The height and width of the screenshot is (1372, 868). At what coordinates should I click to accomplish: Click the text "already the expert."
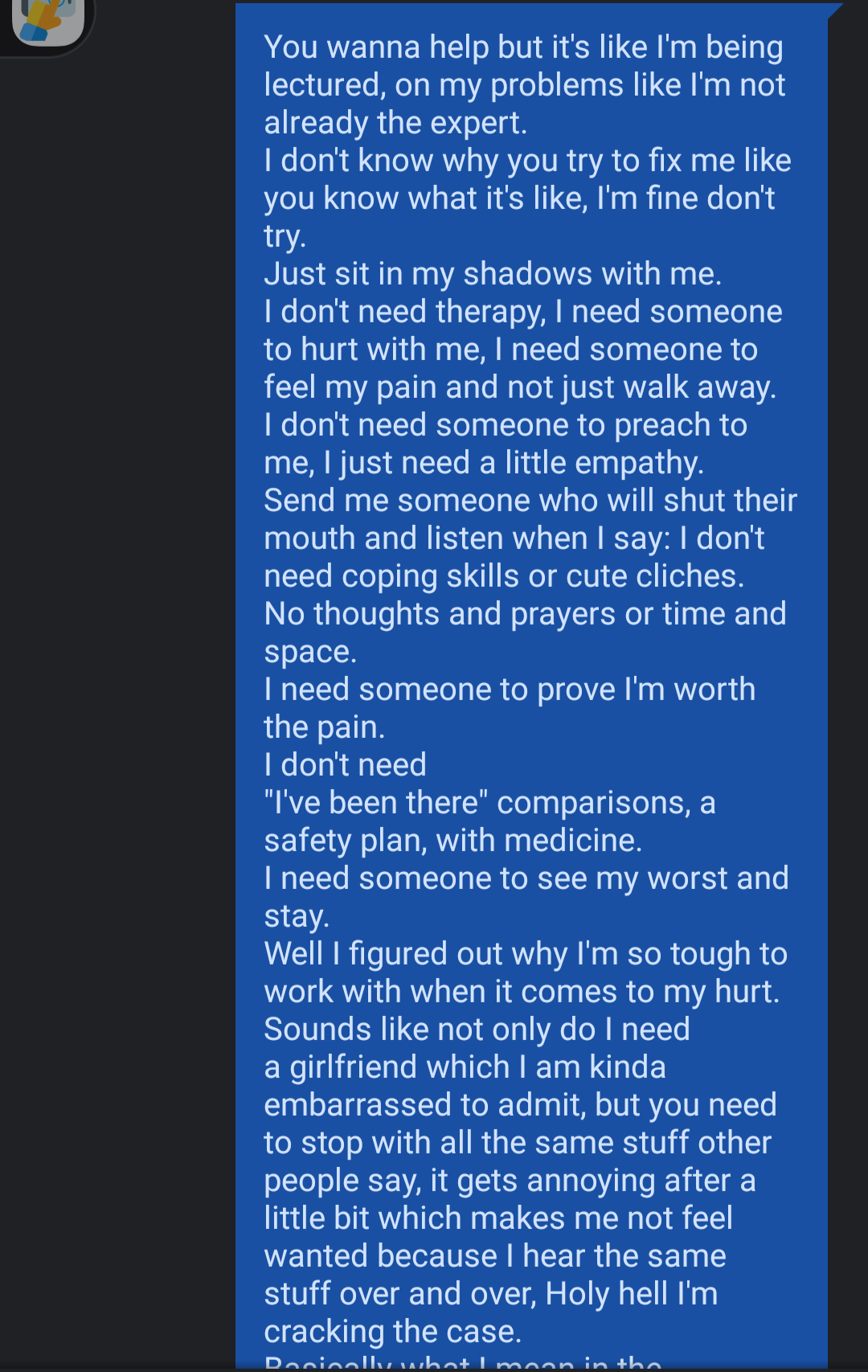tap(395, 123)
